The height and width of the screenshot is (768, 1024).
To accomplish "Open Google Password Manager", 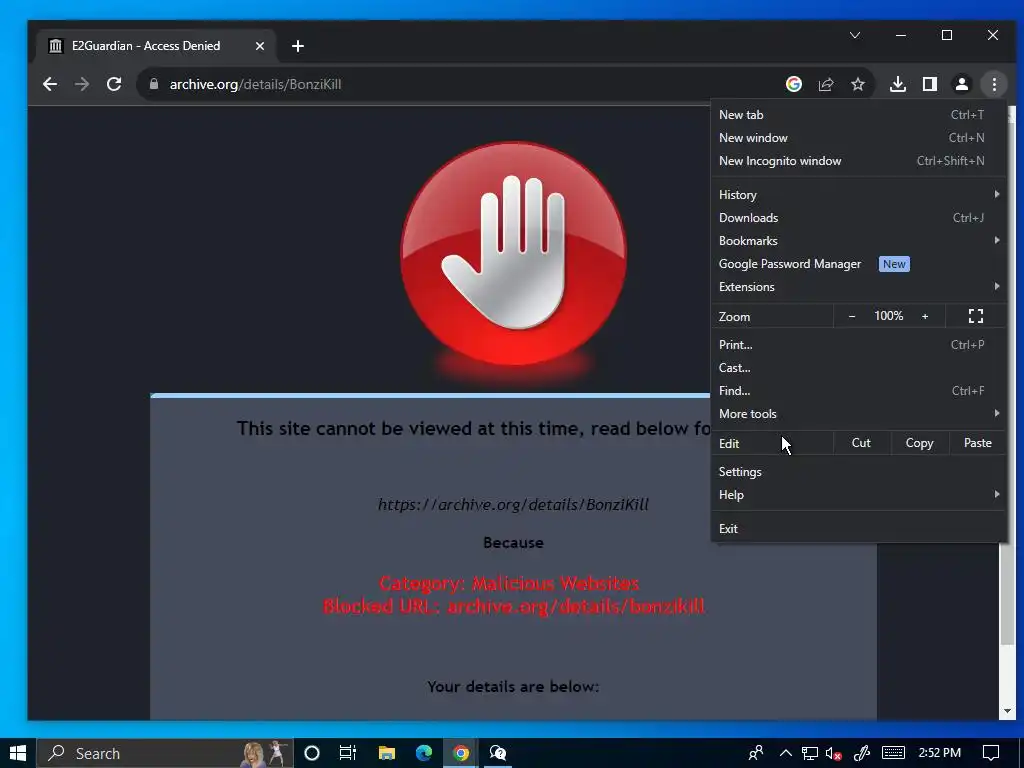I will pos(857,264).
